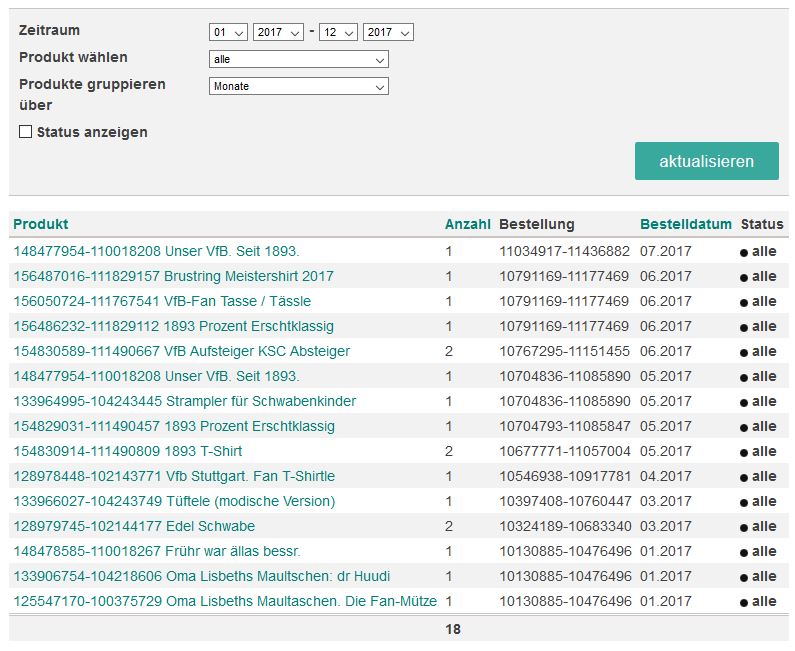Screen dimensions: 795x651
Task: Open product Brustring Meistershirt 2017
Action: [173, 276]
